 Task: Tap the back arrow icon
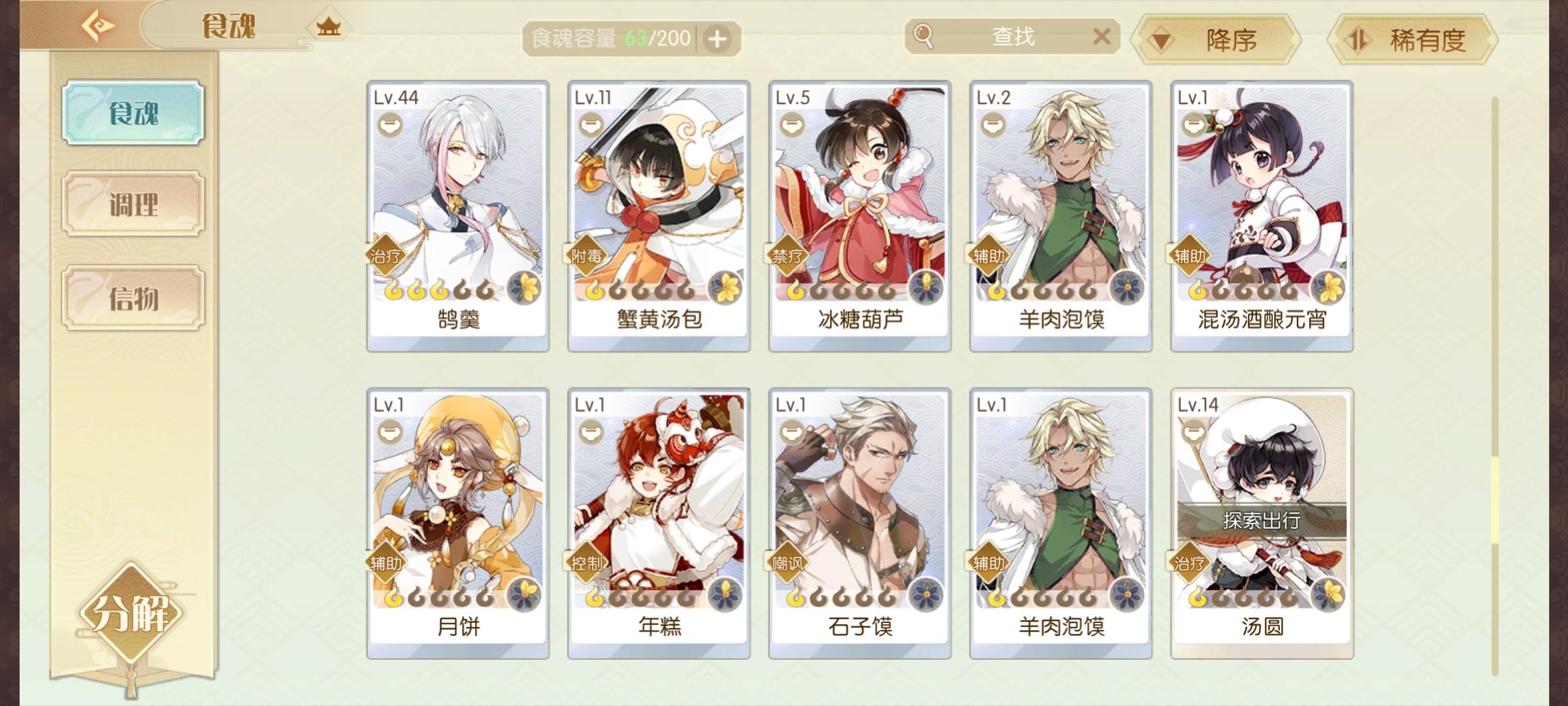point(97,25)
